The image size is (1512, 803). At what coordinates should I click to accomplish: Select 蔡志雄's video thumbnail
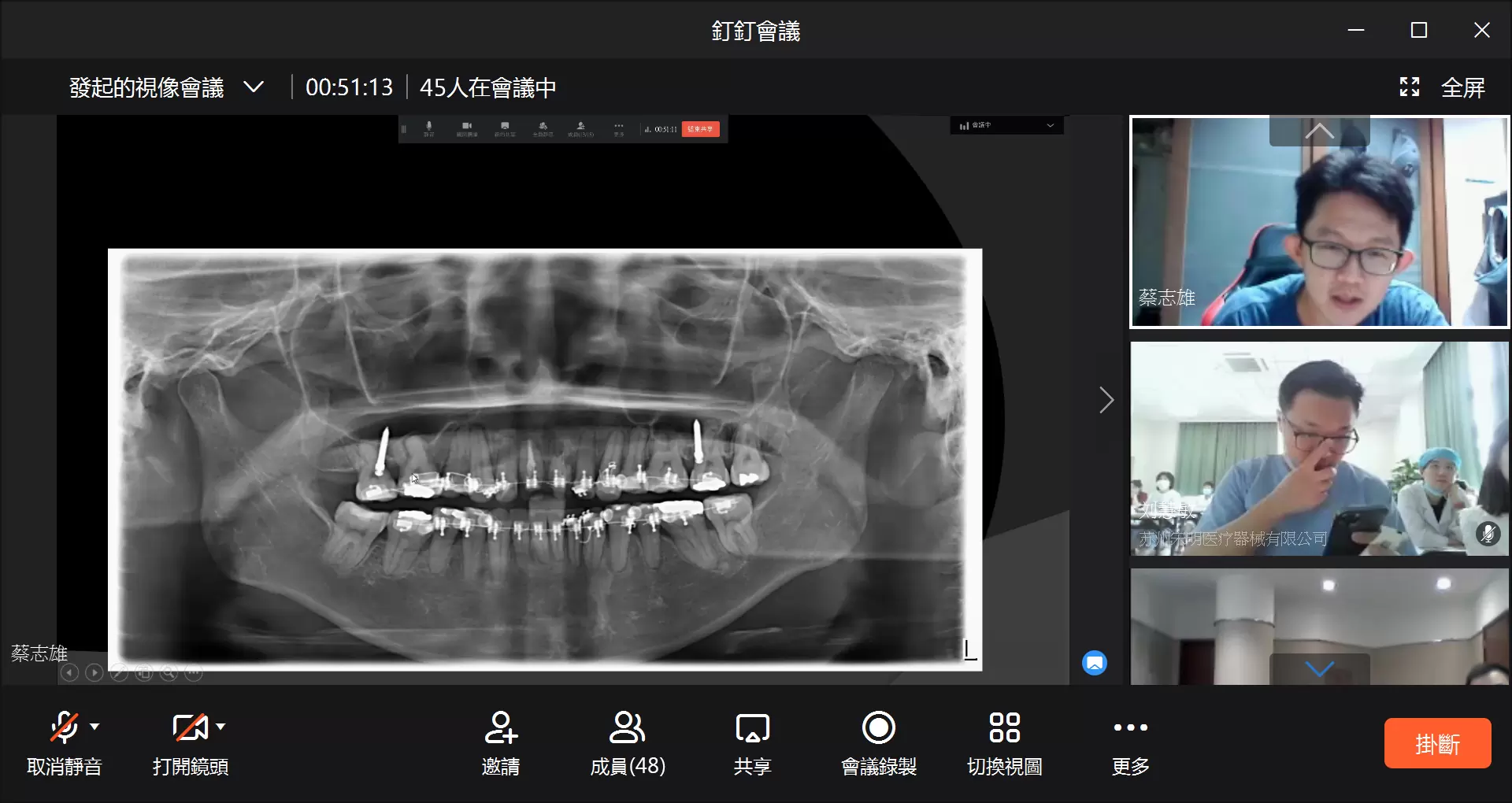coord(1319,222)
